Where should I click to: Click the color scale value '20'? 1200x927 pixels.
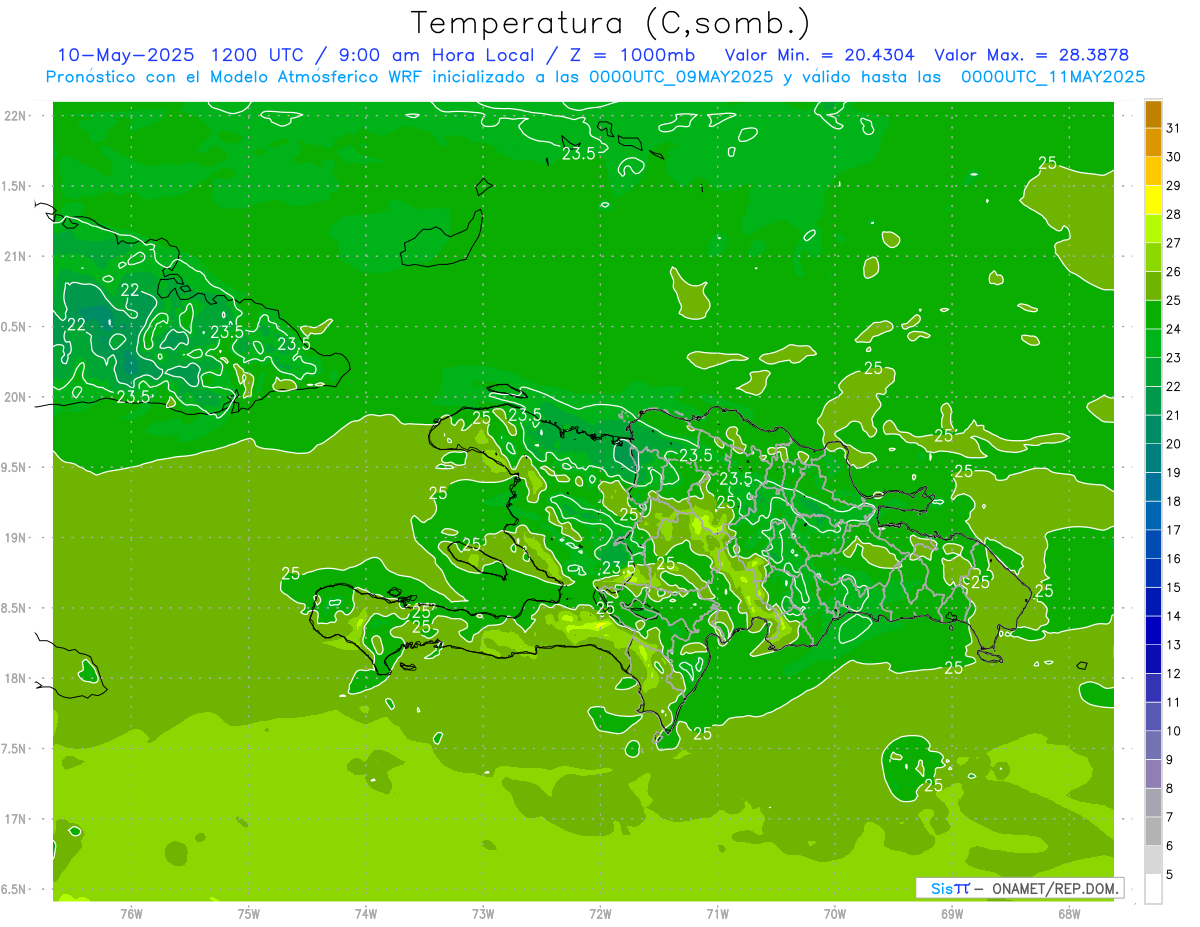[1174, 444]
